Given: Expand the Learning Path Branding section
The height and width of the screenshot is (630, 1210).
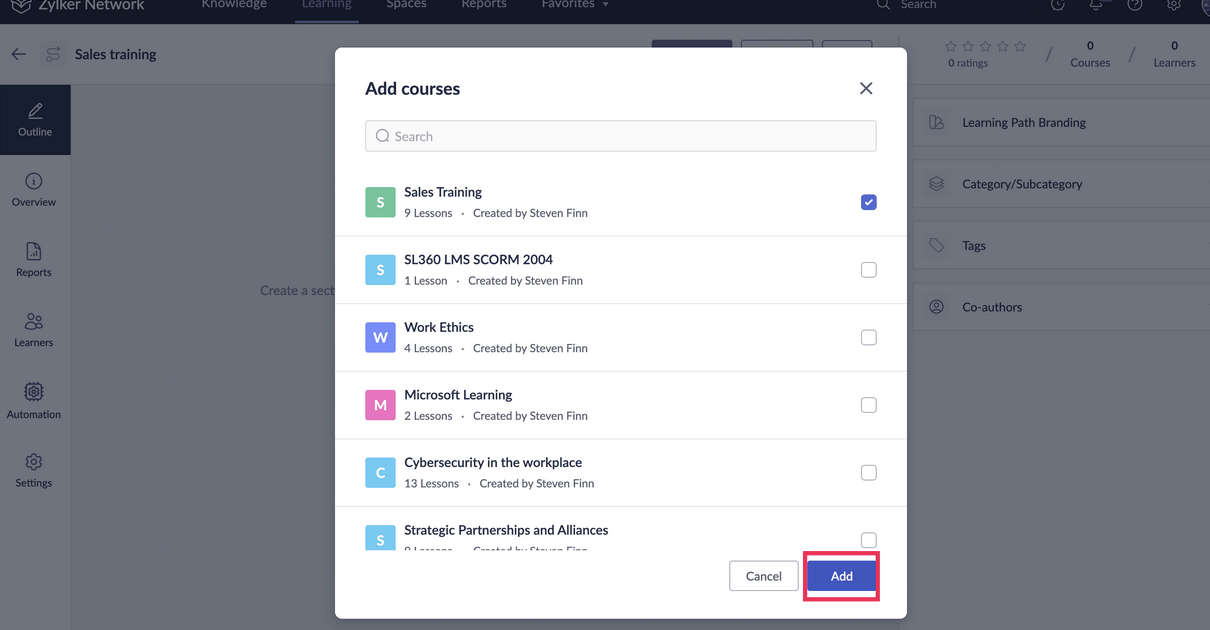Looking at the screenshot, I should coord(1023,123).
